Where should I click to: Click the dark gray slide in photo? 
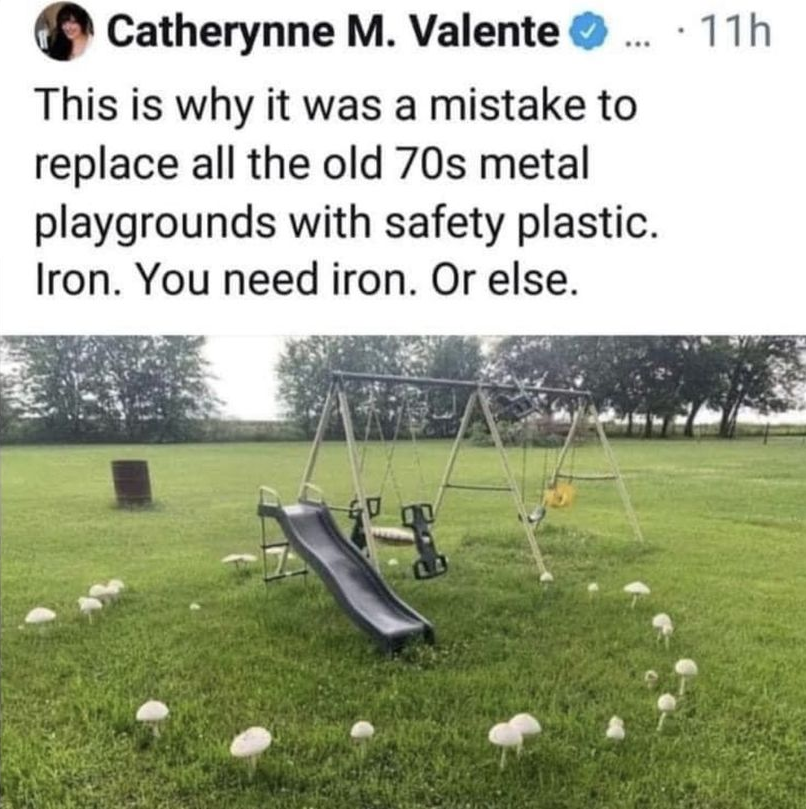click(350, 574)
